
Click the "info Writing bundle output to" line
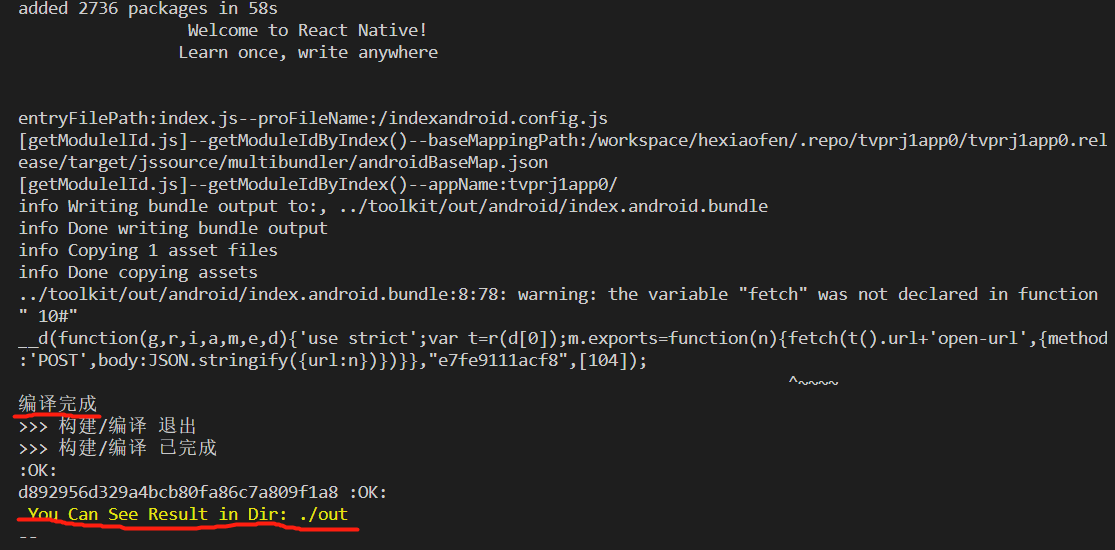392,206
